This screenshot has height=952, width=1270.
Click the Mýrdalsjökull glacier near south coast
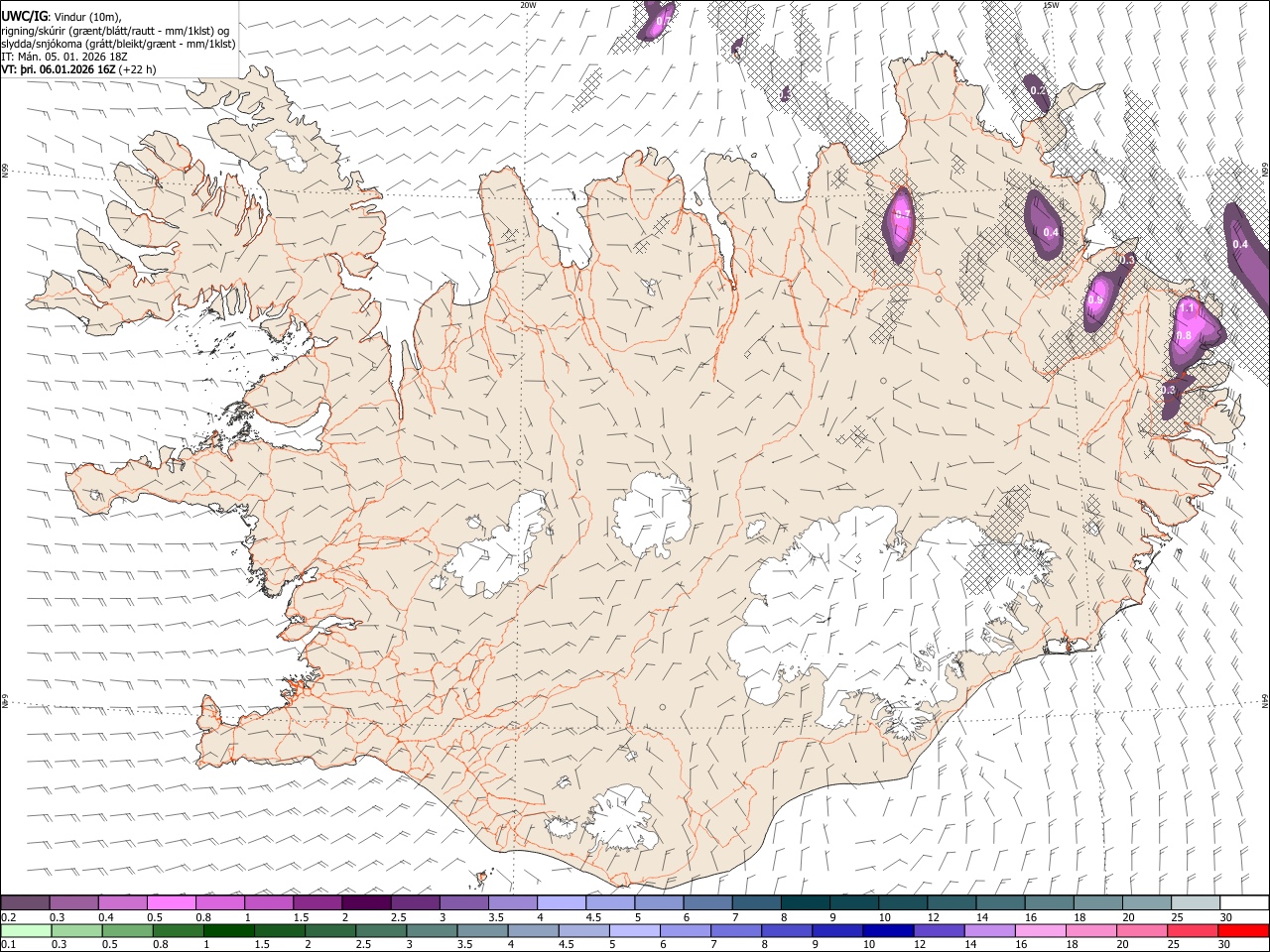click(x=622, y=818)
